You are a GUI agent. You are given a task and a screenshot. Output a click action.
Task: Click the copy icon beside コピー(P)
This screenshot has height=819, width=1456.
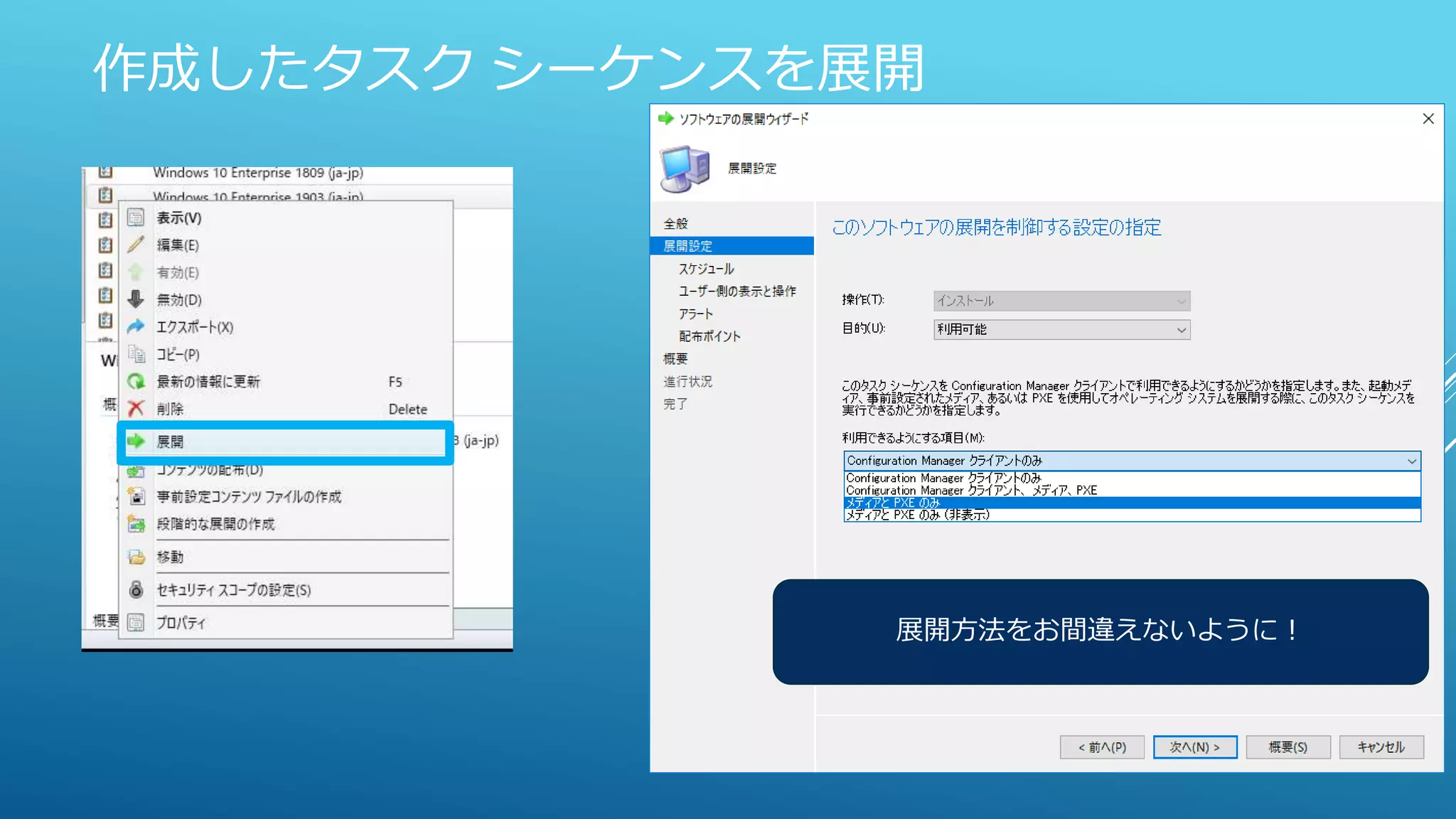point(136,353)
